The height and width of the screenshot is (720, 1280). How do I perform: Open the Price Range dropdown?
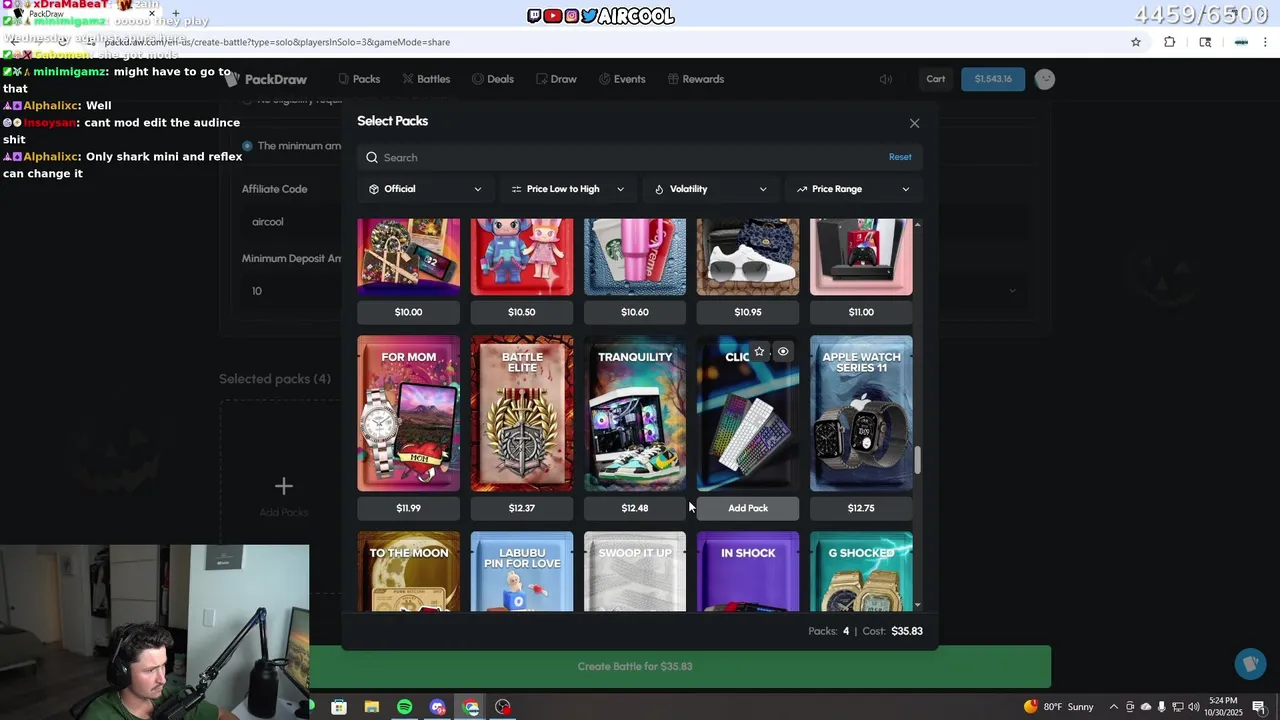pos(854,189)
